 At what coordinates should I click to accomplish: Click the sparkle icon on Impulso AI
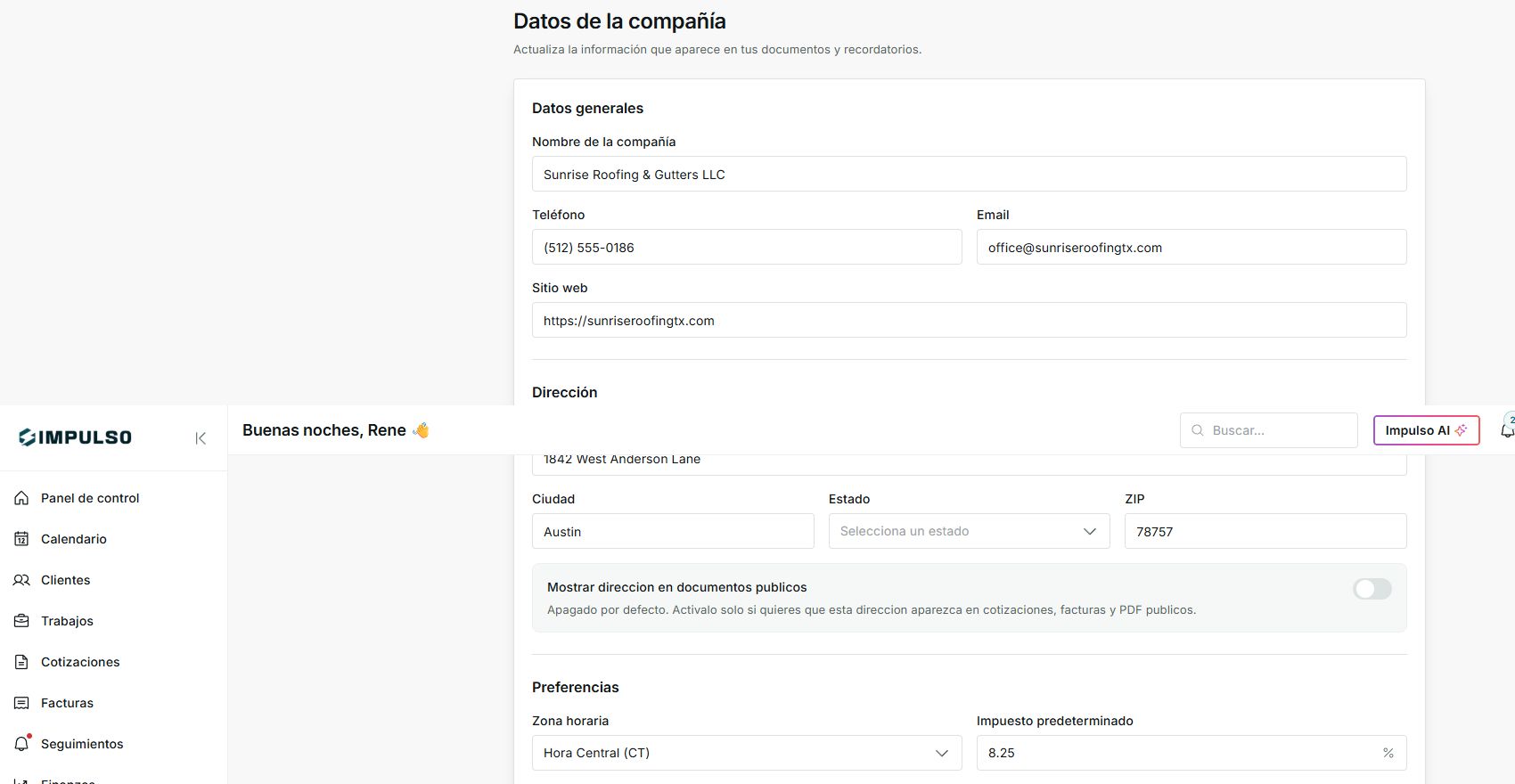tap(1461, 430)
